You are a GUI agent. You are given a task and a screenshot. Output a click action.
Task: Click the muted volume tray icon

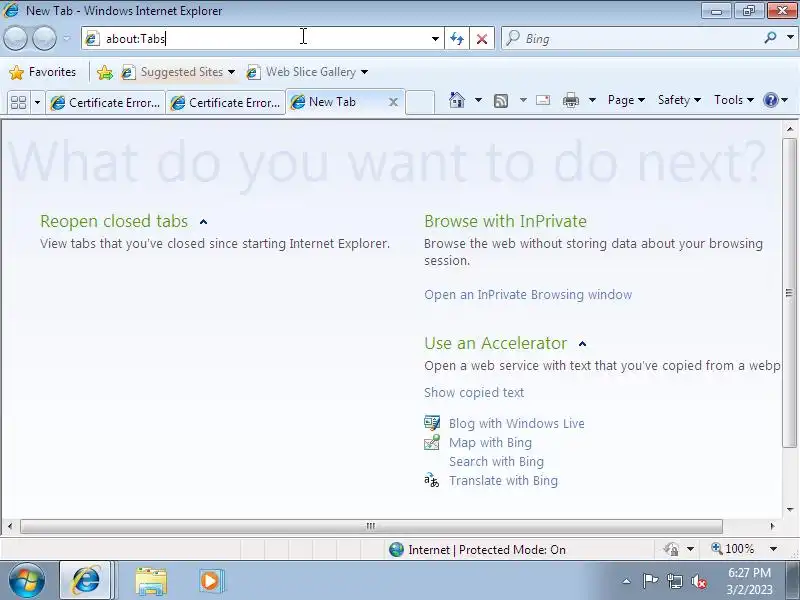tap(698, 581)
